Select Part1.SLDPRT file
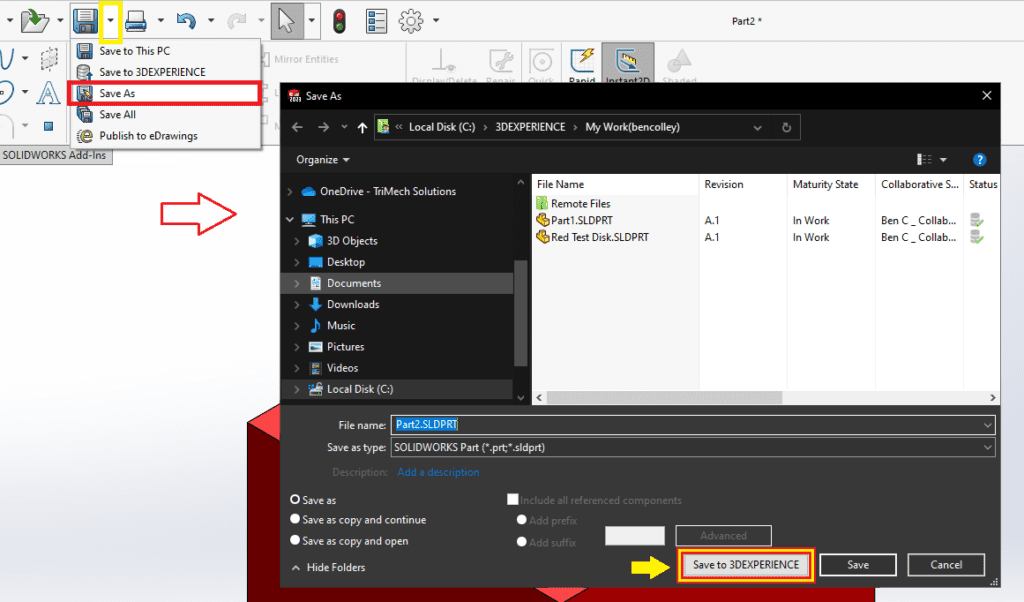Image resolution: width=1024 pixels, height=602 pixels. [581, 221]
